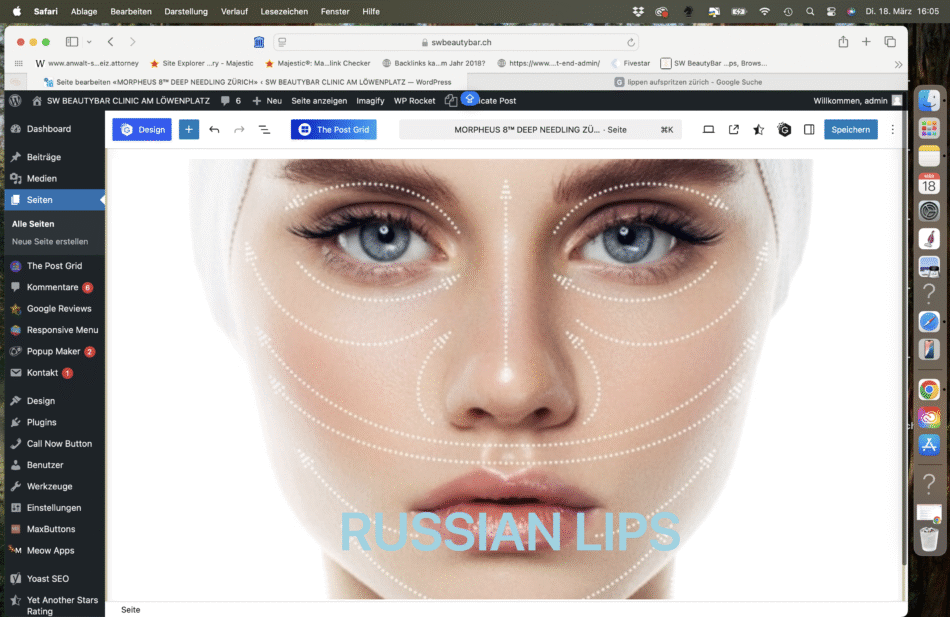950x617 pixels.
Task: Open the page title command palette
Action: click(x=540, y=130)
